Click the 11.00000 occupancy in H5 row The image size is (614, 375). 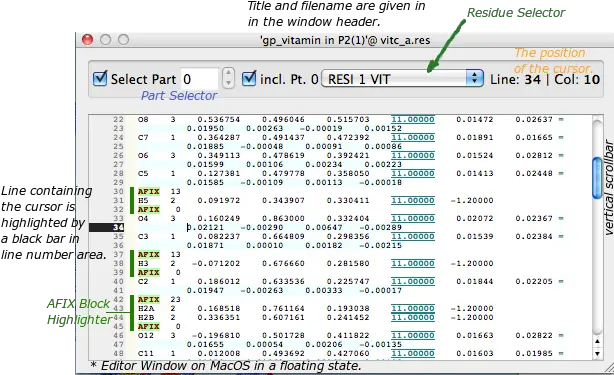pos(413,200)
